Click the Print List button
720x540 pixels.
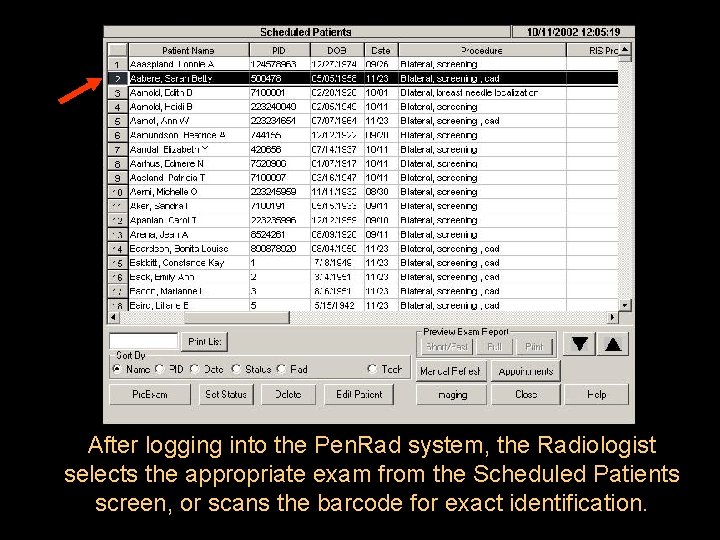coord(205,342)
